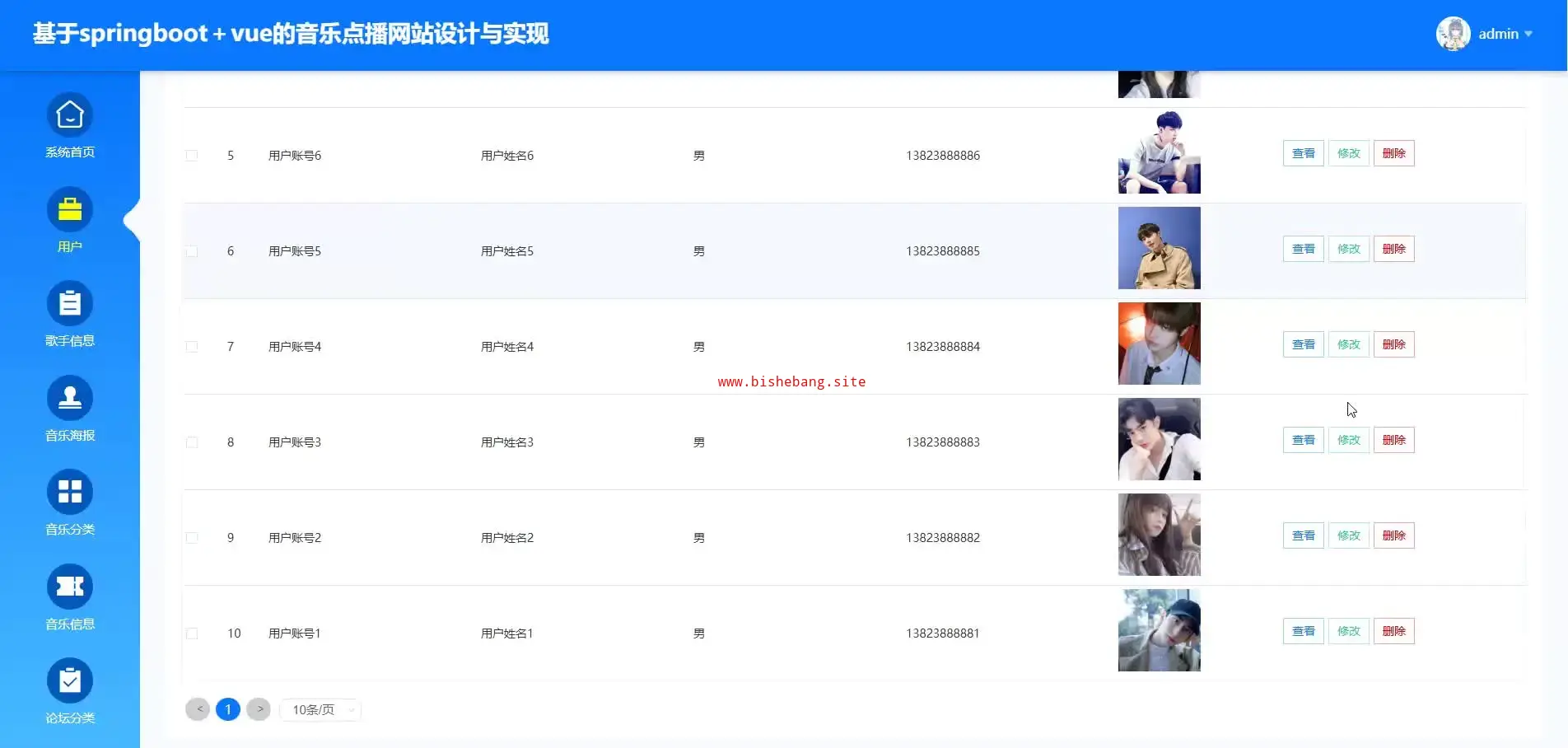The width and height of the screenshot is (1568, 748).
Task: Open the photo thumbnail of 用户账号6
Action: click(x=1160, y=152)
